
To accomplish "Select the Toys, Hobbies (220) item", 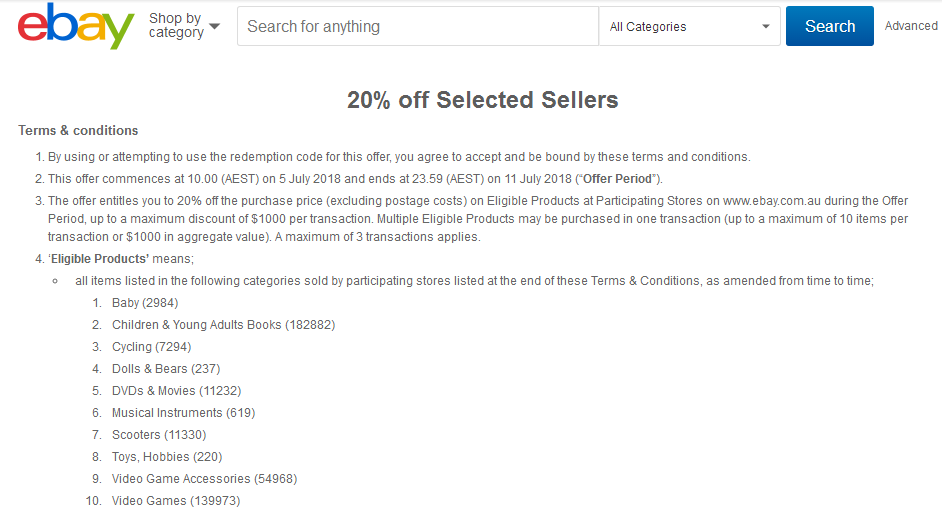I will click(x=167, y=457).
